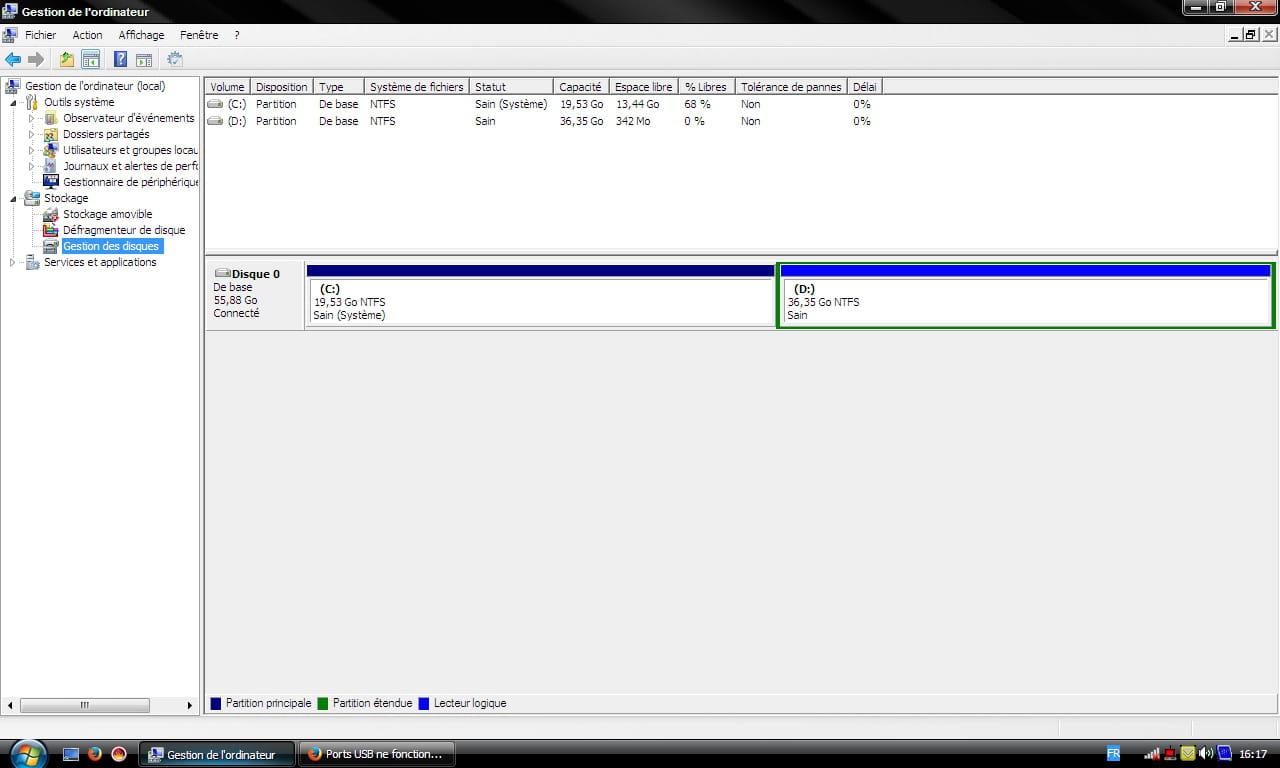Click the Espace libre column header
1280x768 pixels.
click(643, 87)
